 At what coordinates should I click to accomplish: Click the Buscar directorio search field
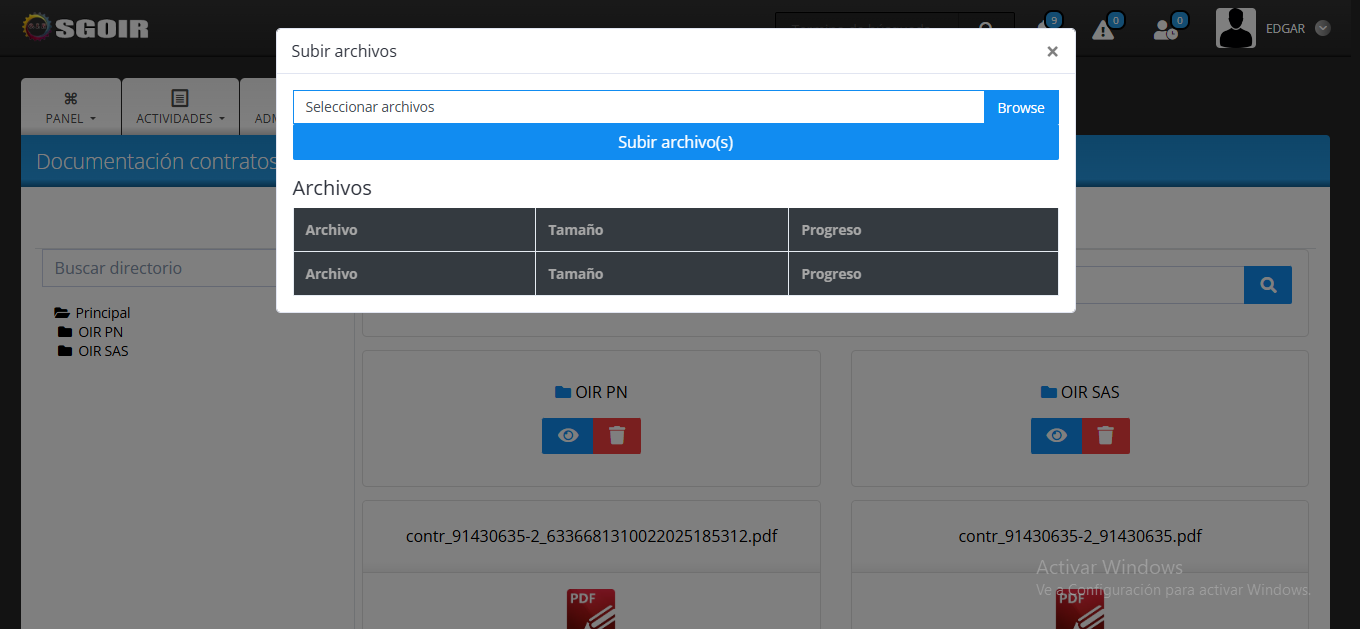[160, 268]
